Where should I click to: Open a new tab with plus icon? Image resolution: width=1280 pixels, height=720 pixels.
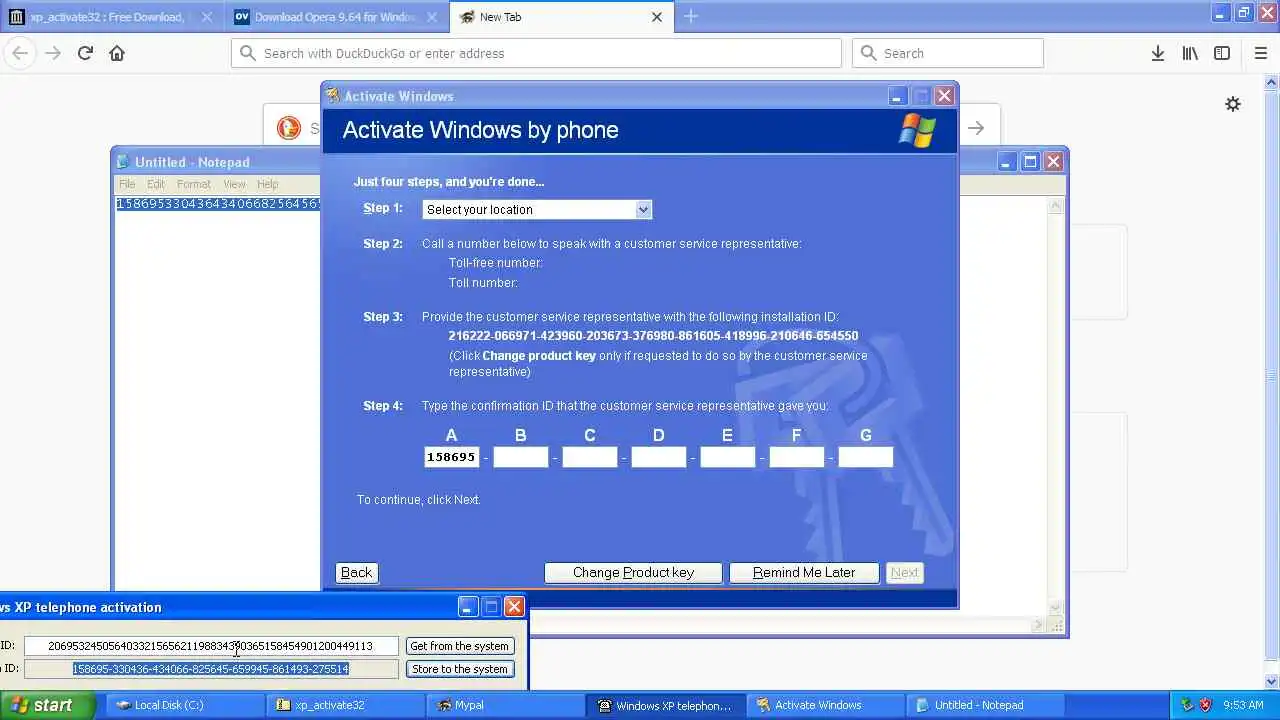pos(691,16)
